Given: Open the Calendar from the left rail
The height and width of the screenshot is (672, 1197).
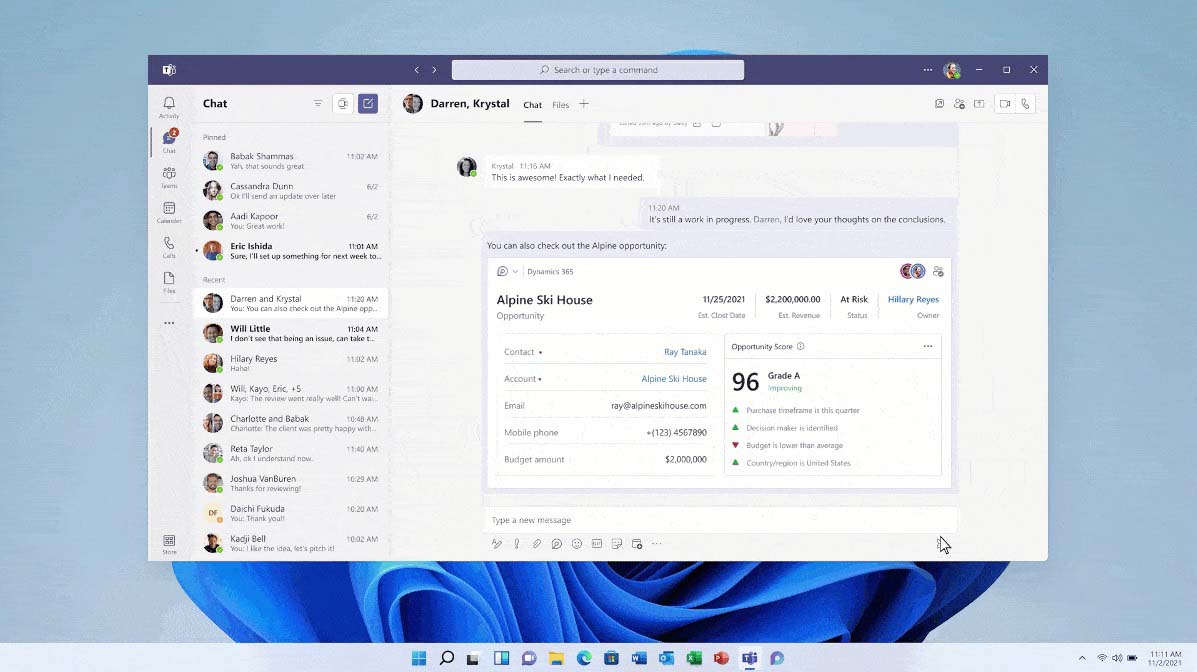Looking at the screenshot, I should pos(169,213).
